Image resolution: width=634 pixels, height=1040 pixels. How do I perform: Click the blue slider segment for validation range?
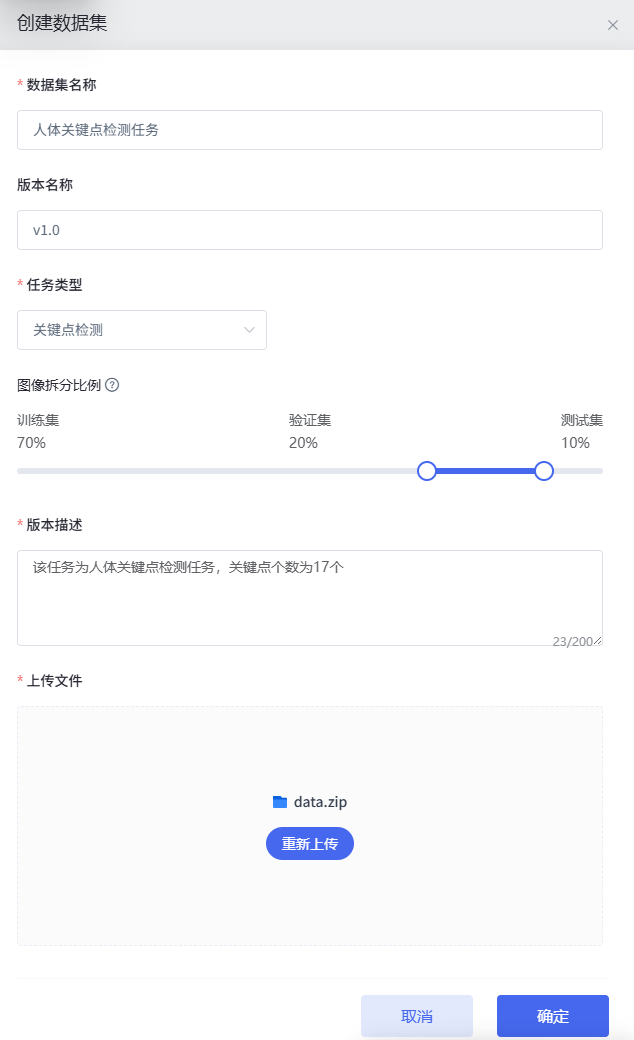point(485,471)
